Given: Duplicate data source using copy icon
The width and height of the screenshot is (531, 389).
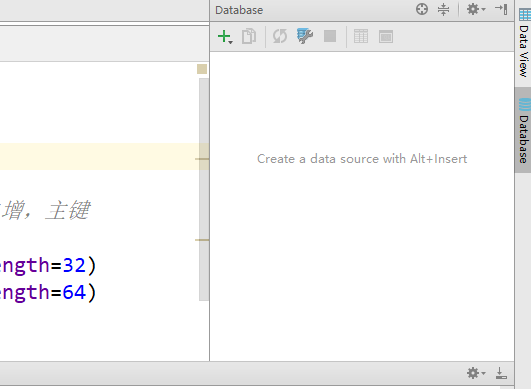Looking at the screenshot, I should pos(249,36).
